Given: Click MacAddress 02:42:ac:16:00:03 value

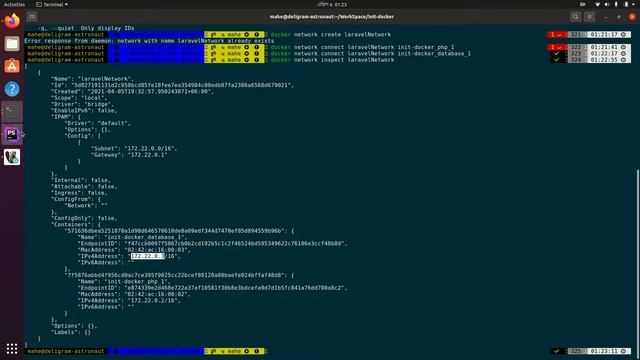Looking at the screenshot, I should coord(156,250).
